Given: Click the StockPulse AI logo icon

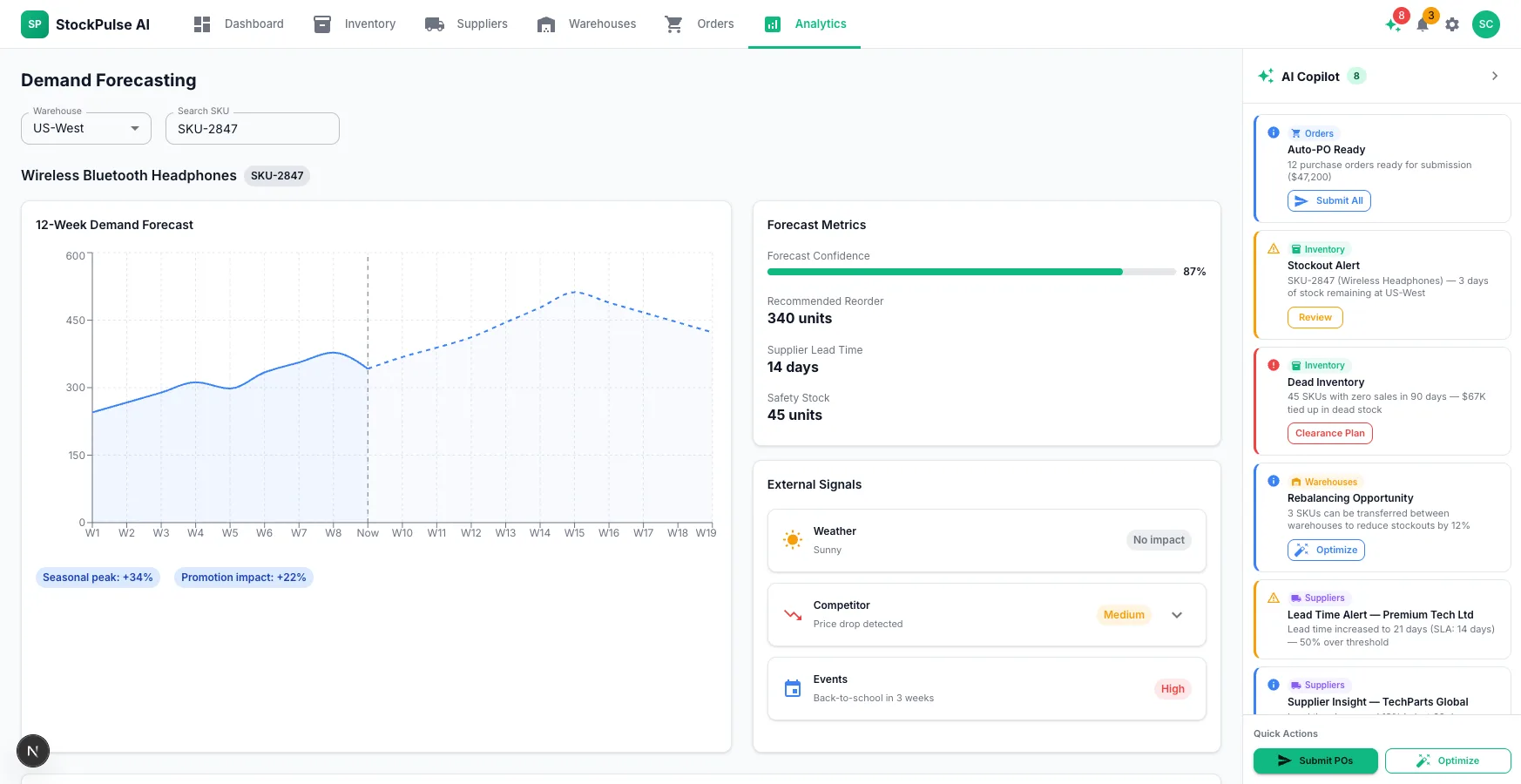Looking at the screenshot, I should (x=35, y=24).
